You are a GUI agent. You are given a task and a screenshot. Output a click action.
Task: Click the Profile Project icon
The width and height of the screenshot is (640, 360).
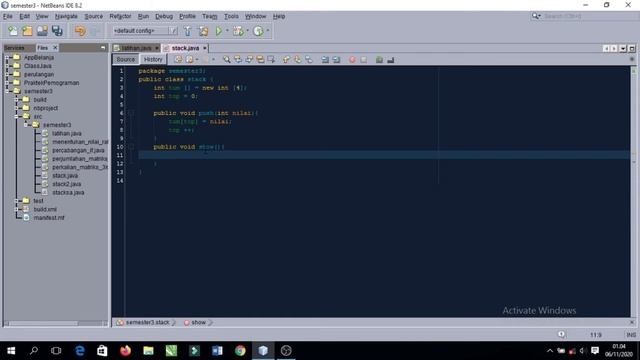click(x=258, y=31)
